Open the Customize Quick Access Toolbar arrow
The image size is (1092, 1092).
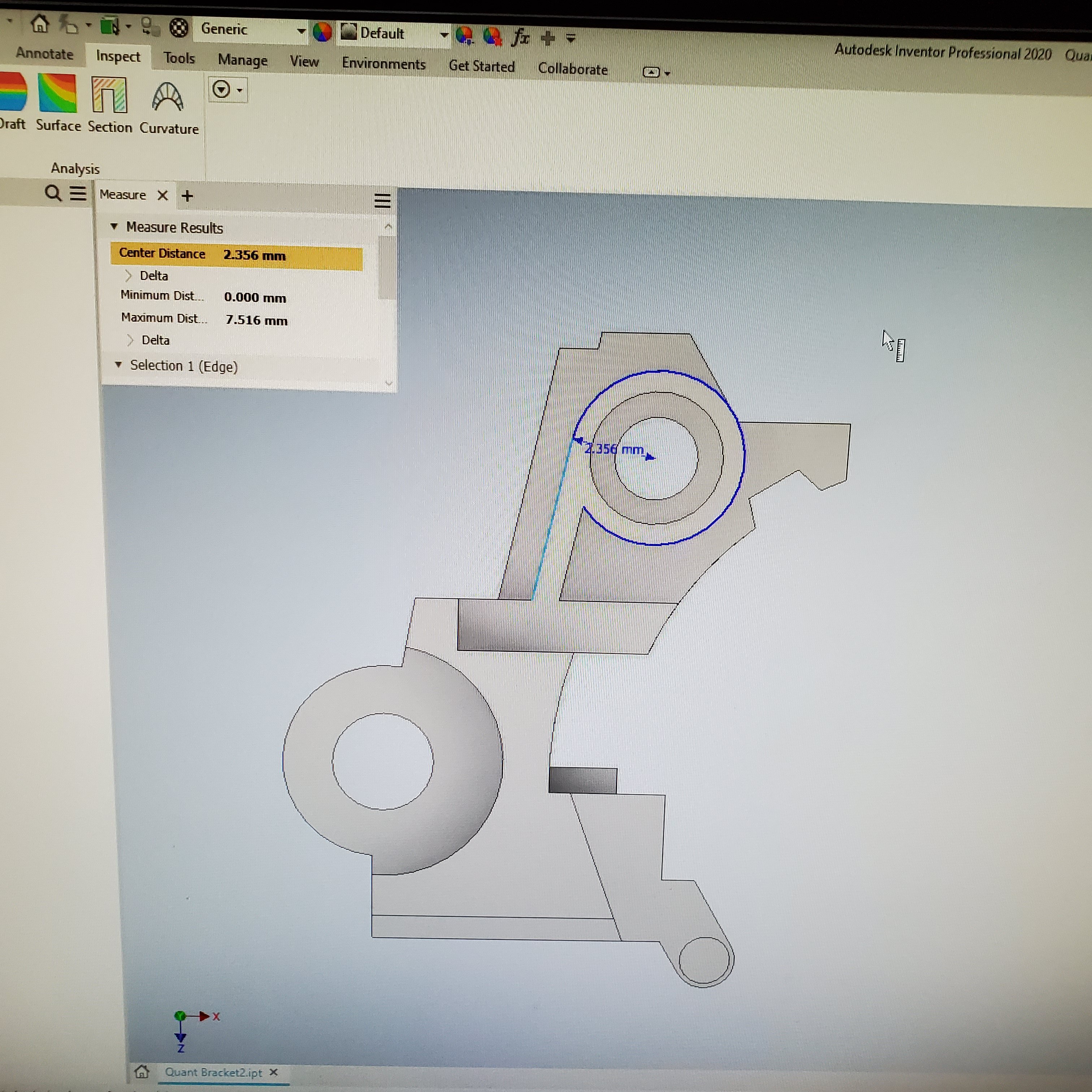click(571, 38)
